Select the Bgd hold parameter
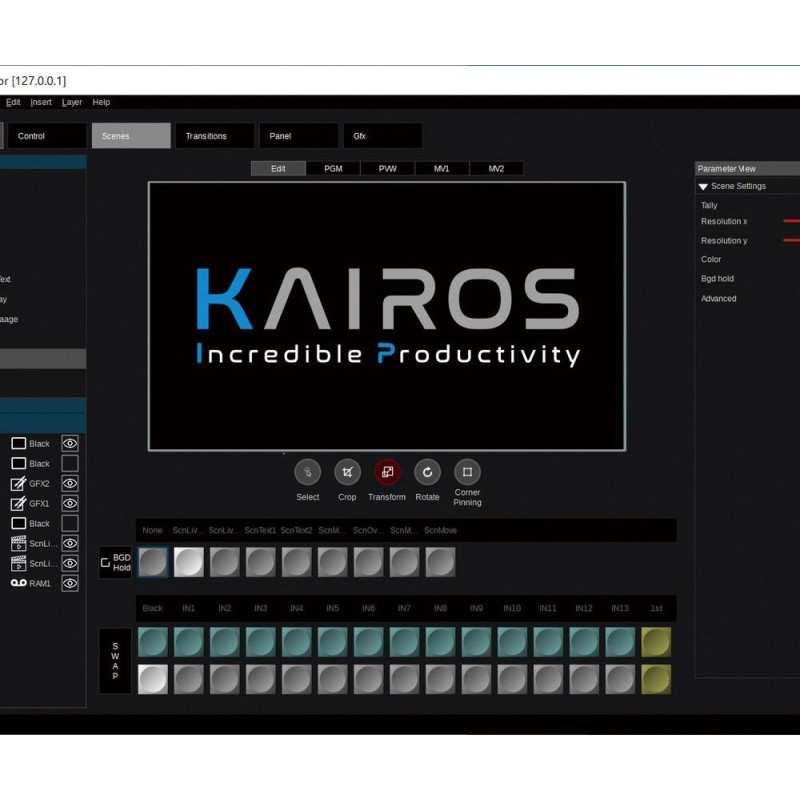The height and width of the screenshot is (800, 800). (717, 279)
